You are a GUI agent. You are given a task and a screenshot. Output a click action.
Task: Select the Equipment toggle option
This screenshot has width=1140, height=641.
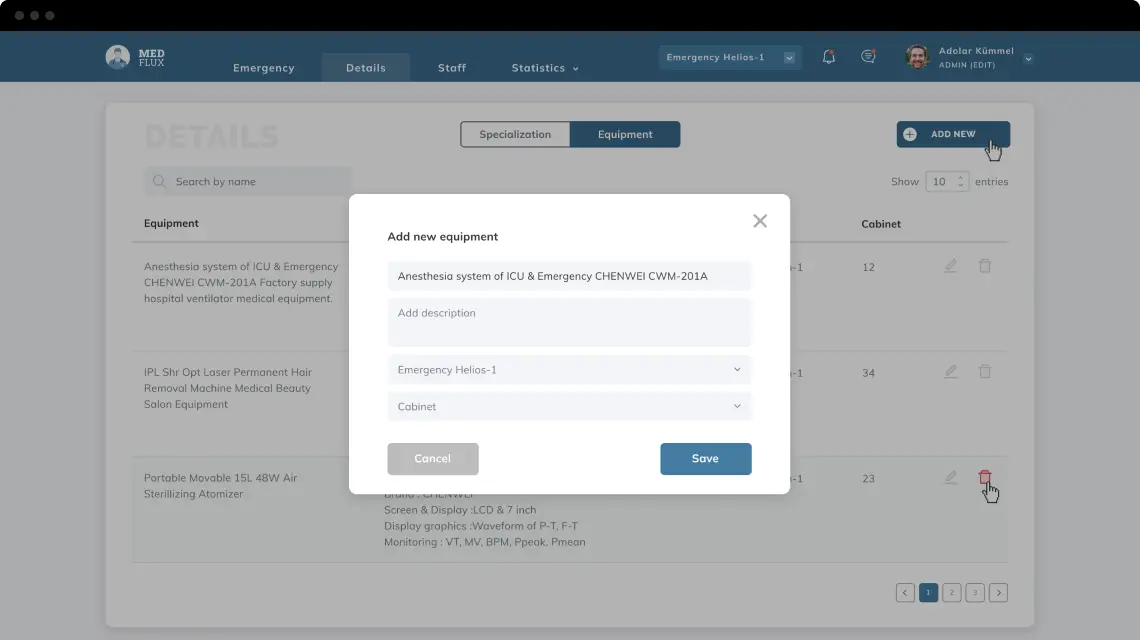coord(625,135)
